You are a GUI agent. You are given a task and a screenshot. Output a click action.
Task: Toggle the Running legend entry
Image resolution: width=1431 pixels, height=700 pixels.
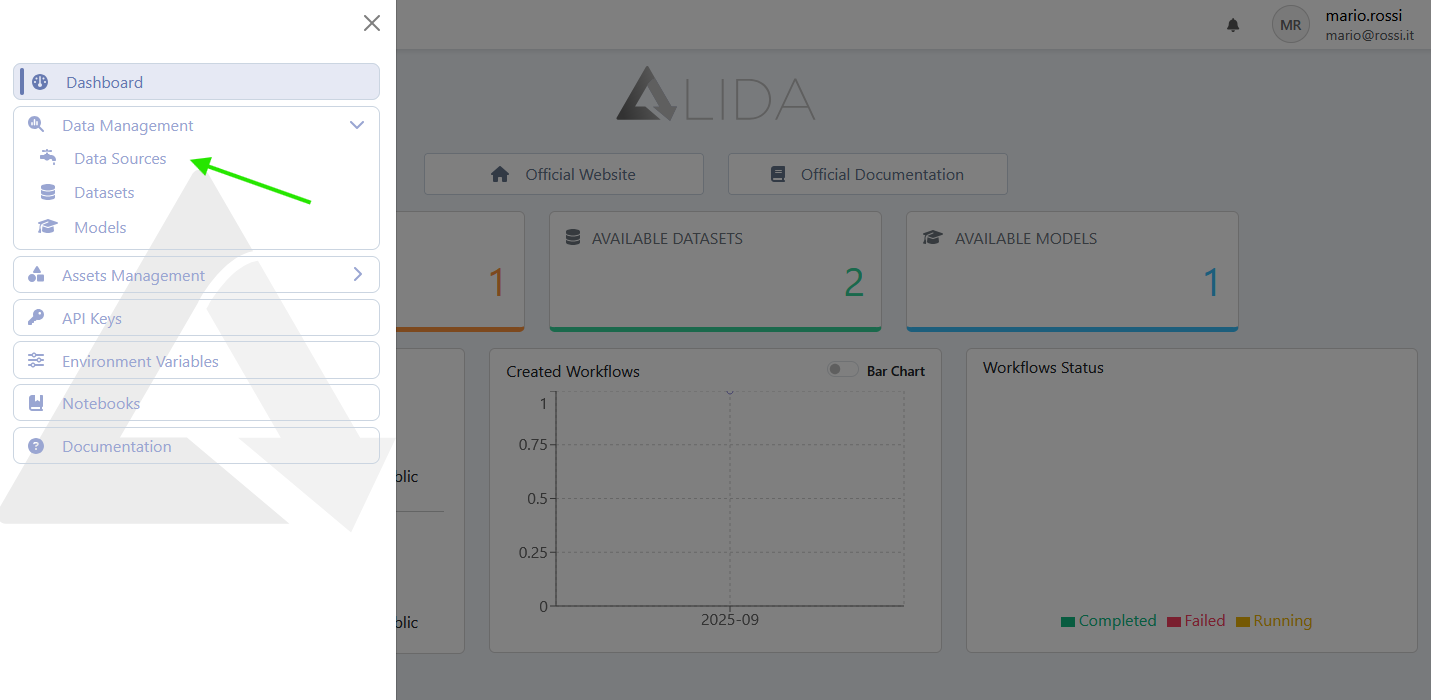tap(1274, 621)
